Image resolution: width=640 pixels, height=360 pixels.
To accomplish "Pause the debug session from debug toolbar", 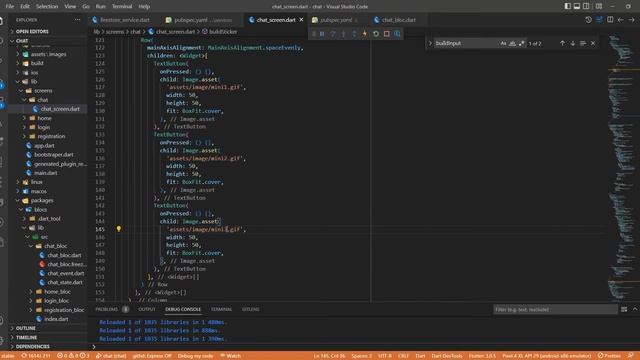I will click(322, 34).
